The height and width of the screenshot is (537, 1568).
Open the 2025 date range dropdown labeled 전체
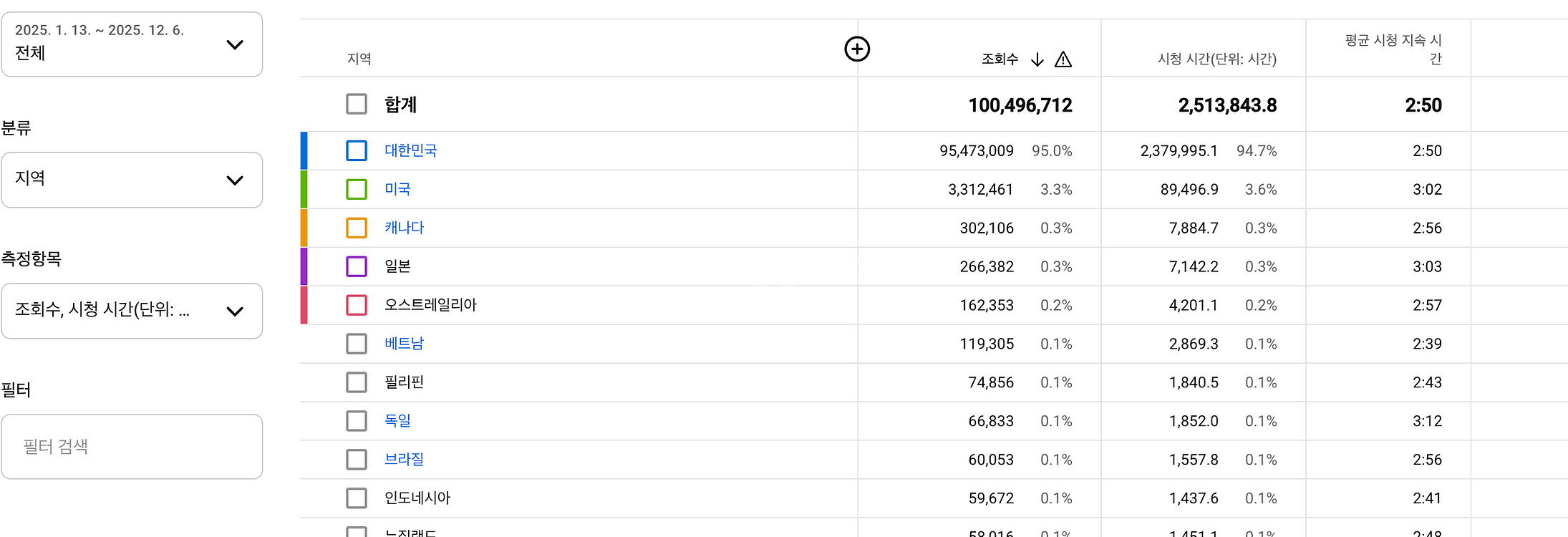[132, 44]
